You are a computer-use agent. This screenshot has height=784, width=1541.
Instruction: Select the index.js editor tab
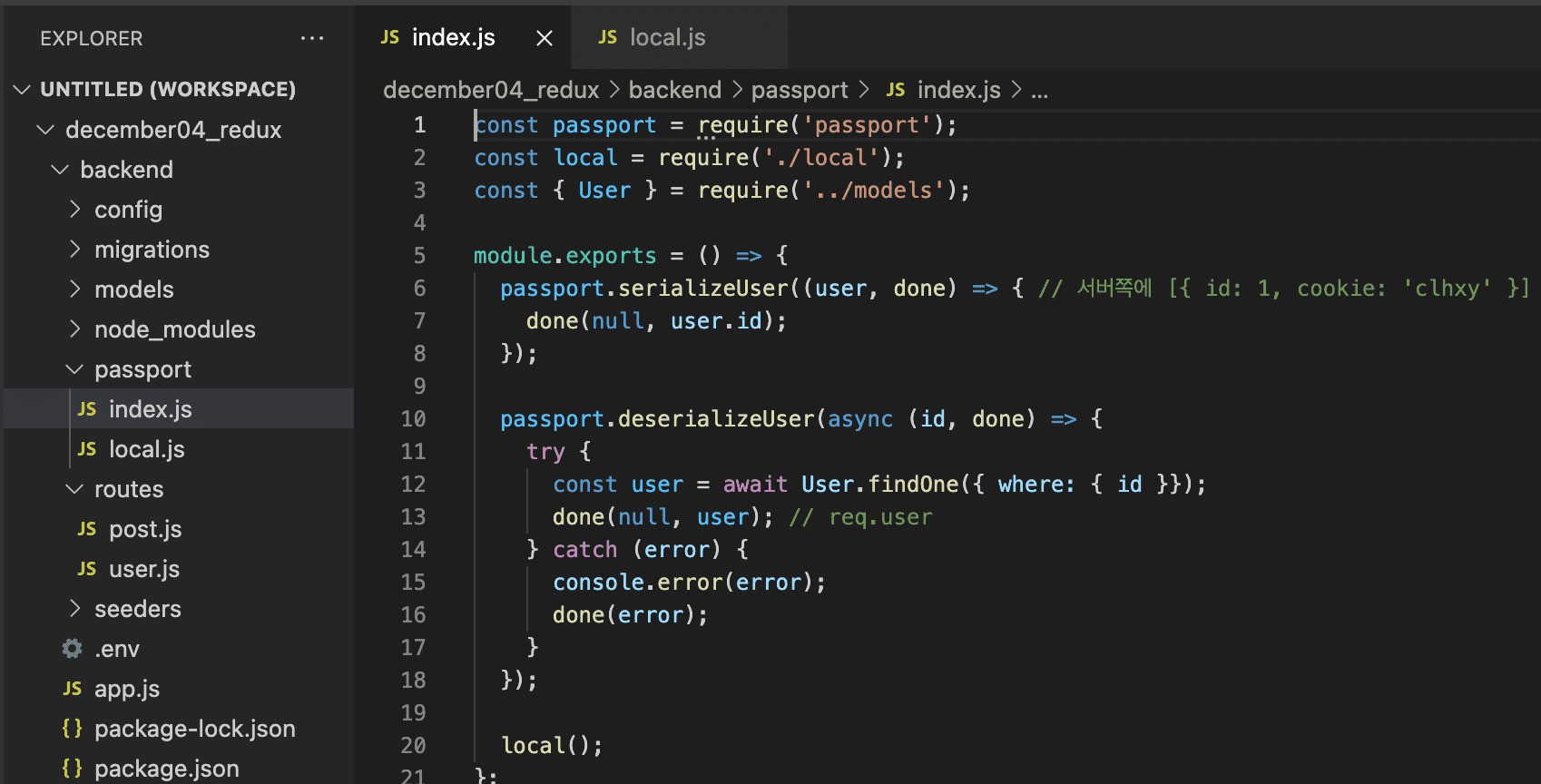(x=463, y=37)
